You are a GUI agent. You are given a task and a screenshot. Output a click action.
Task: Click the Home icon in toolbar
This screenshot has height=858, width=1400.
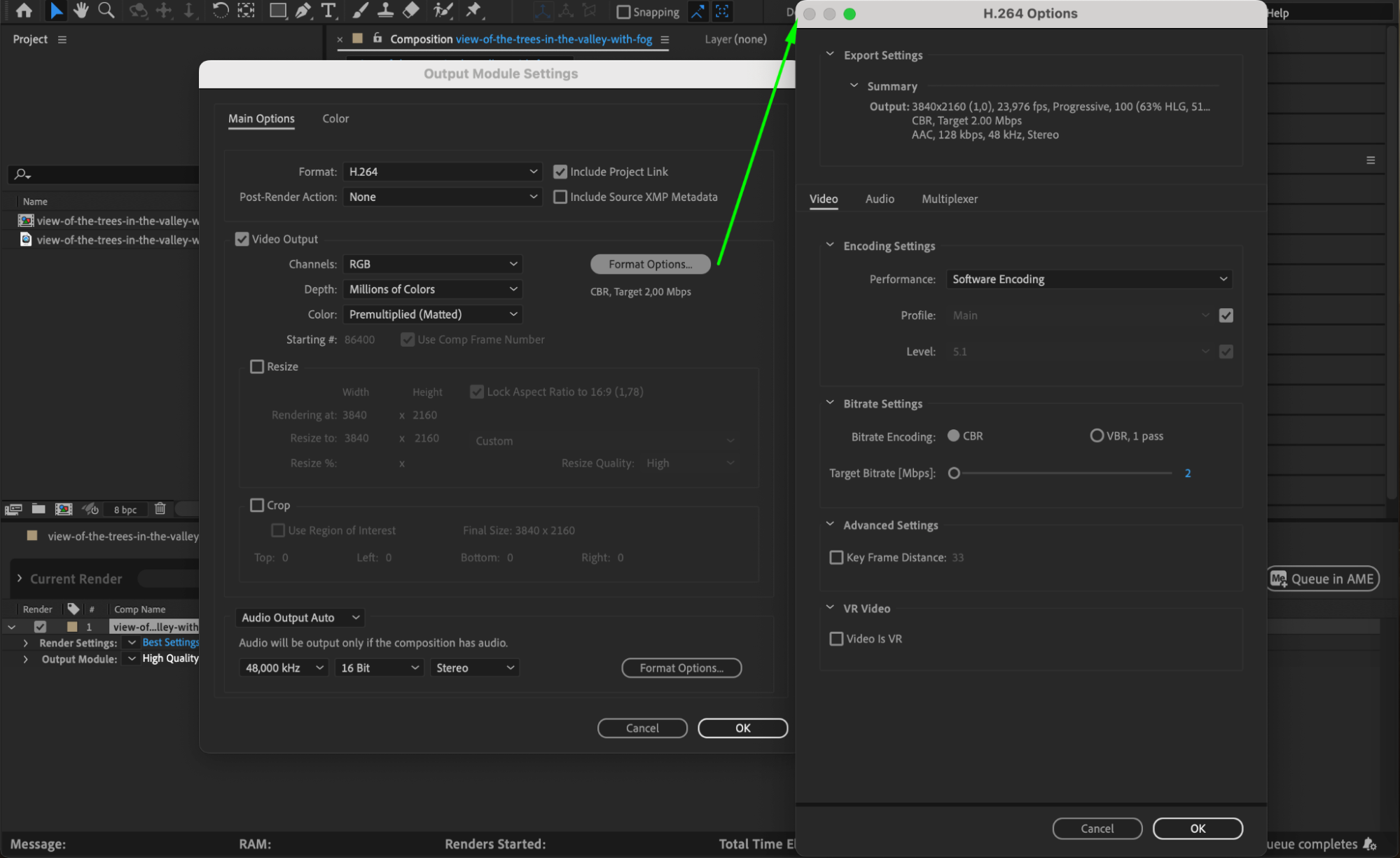pos(24,11)
